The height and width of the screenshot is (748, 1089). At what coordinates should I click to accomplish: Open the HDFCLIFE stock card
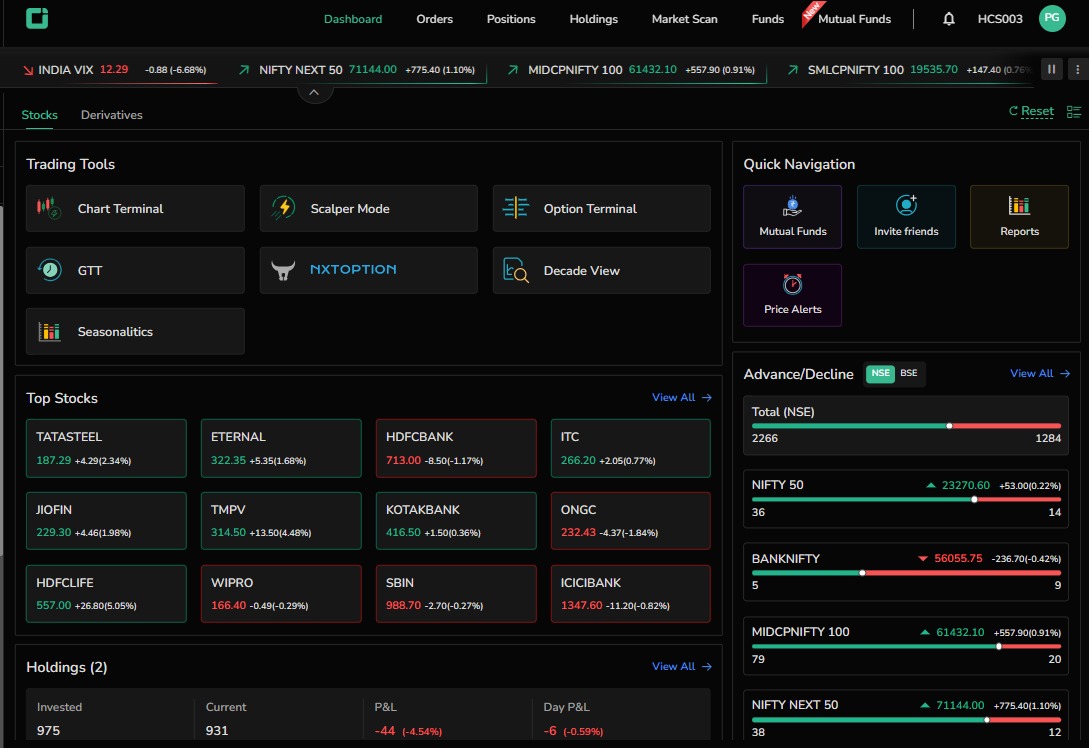tap(106, 594)
